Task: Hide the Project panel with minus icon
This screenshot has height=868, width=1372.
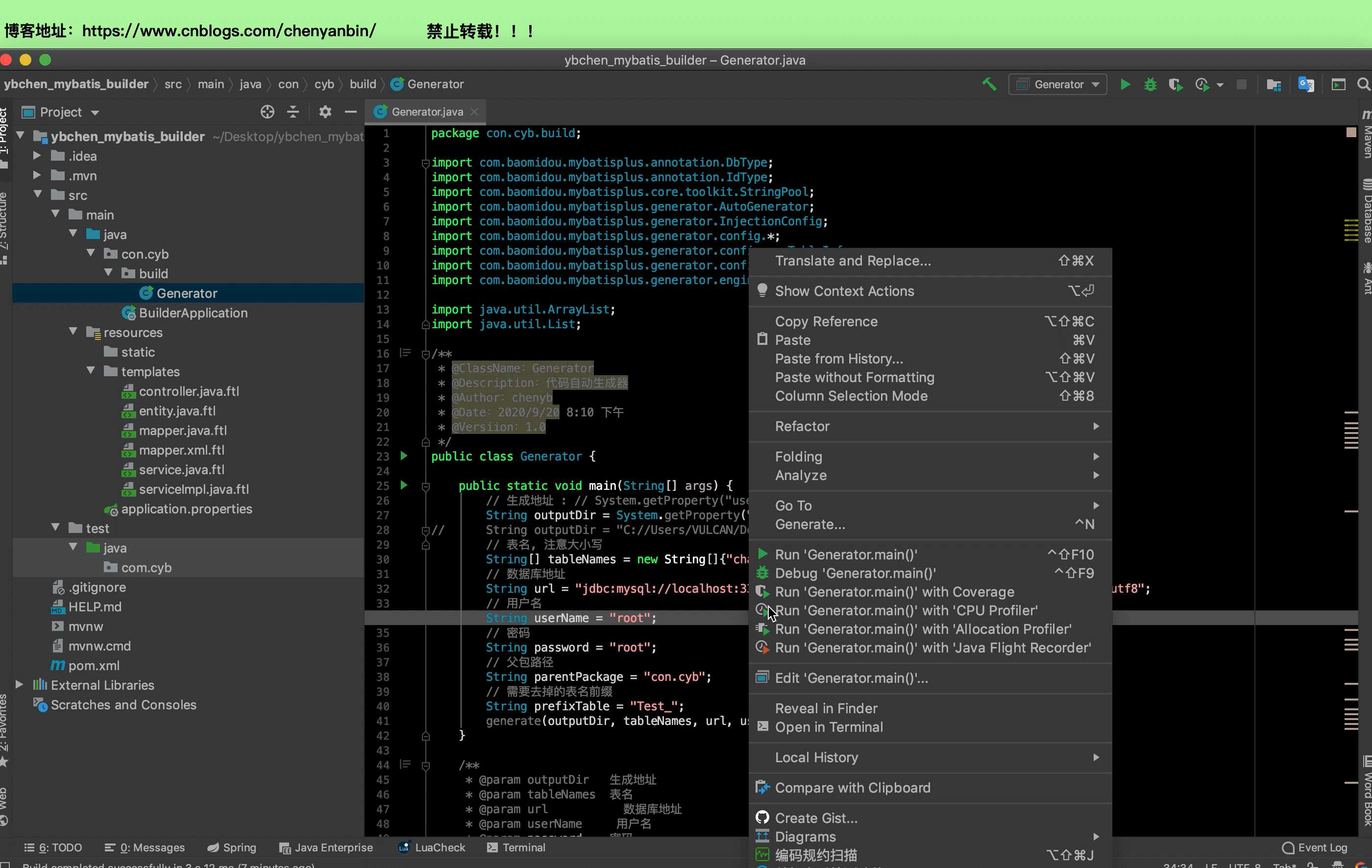Action: click(350, 112)
